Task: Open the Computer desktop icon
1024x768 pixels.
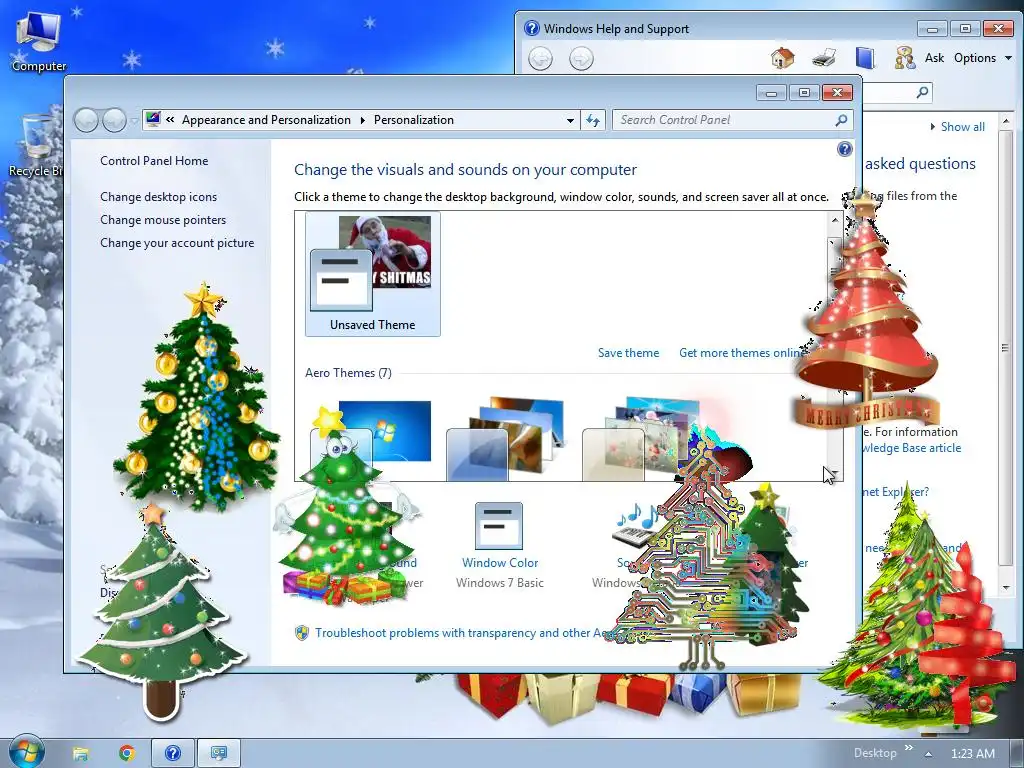Action: (x=39, y=41)
